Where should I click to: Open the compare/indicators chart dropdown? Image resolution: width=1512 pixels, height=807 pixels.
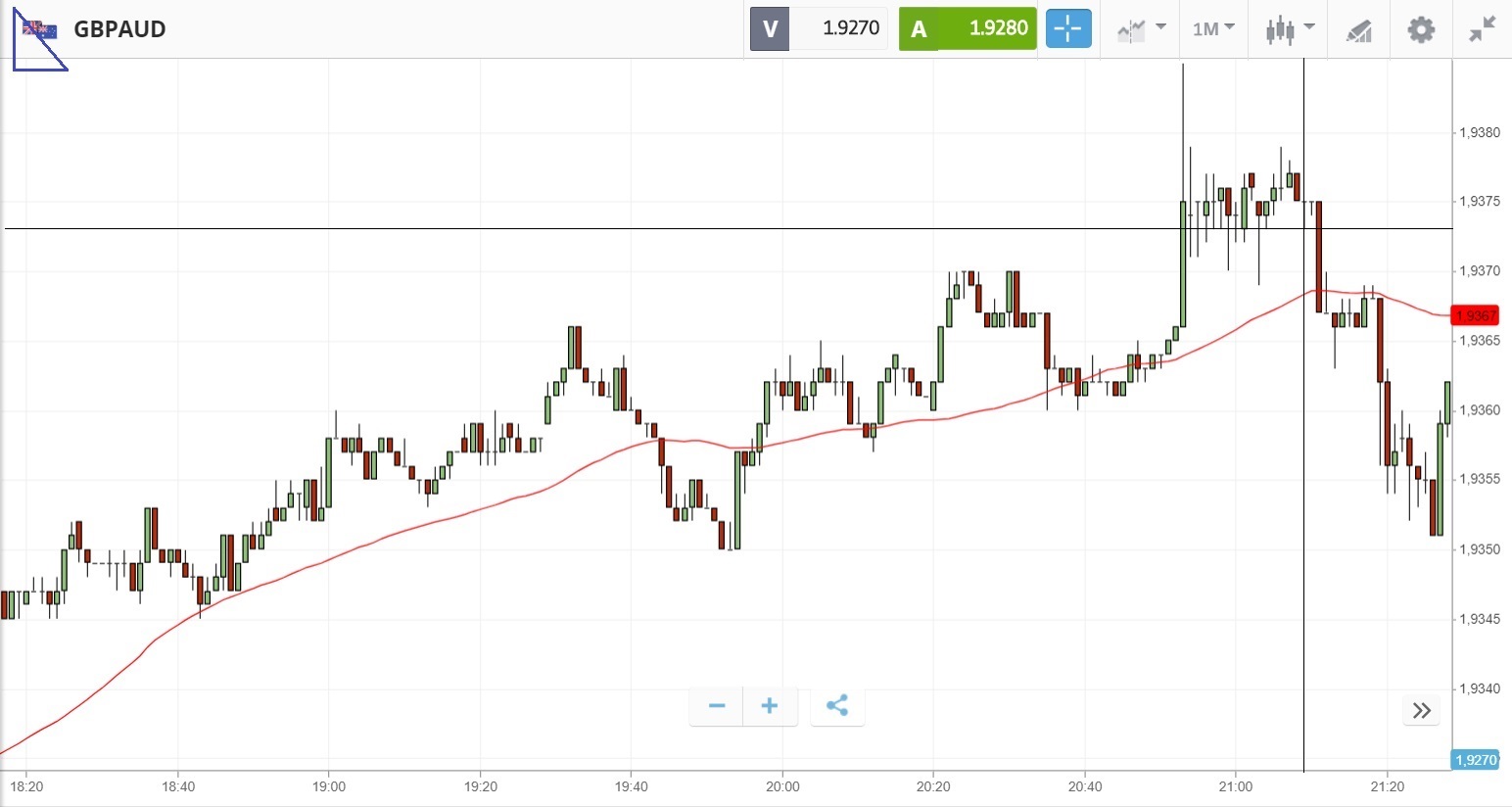[x=1142, y=29]
